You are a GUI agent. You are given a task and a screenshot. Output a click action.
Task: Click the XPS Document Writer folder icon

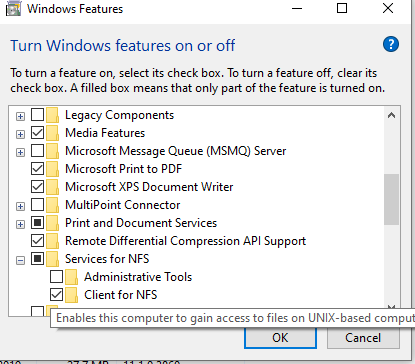(52, 187)
